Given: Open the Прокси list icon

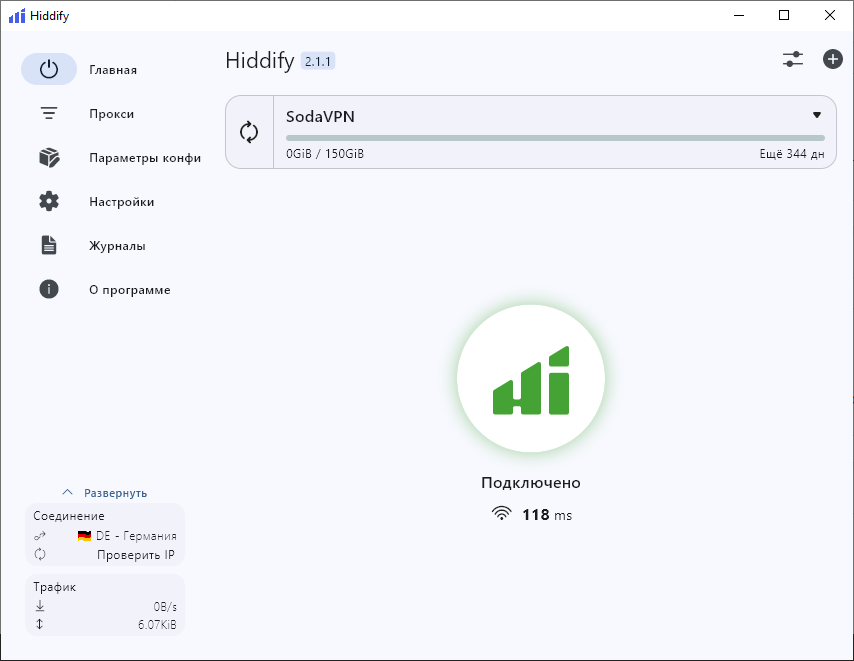Looking at the screenshot, I should [49, 113].
